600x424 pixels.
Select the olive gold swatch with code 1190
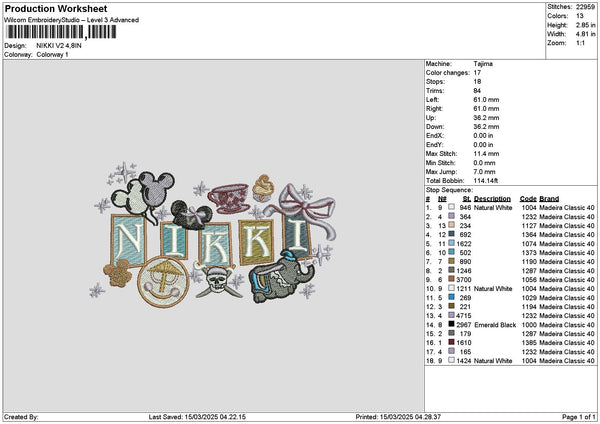pos(452,261)
